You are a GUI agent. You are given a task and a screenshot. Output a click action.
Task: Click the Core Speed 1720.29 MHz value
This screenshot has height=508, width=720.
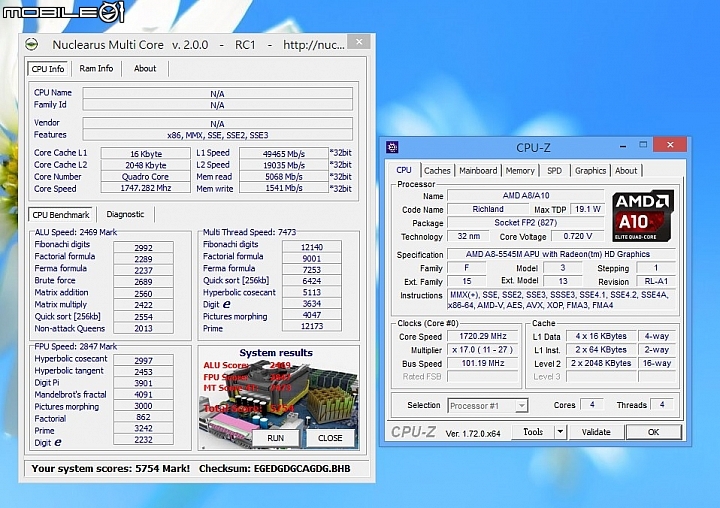tap(483, 336)
